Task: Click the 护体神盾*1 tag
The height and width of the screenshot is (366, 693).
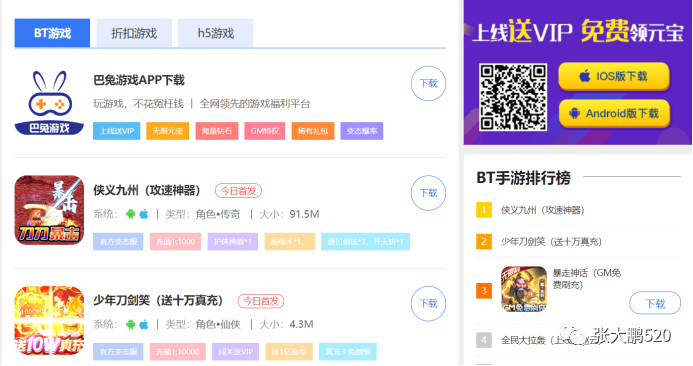Action: pyautogui.click(x=232, y=241)
